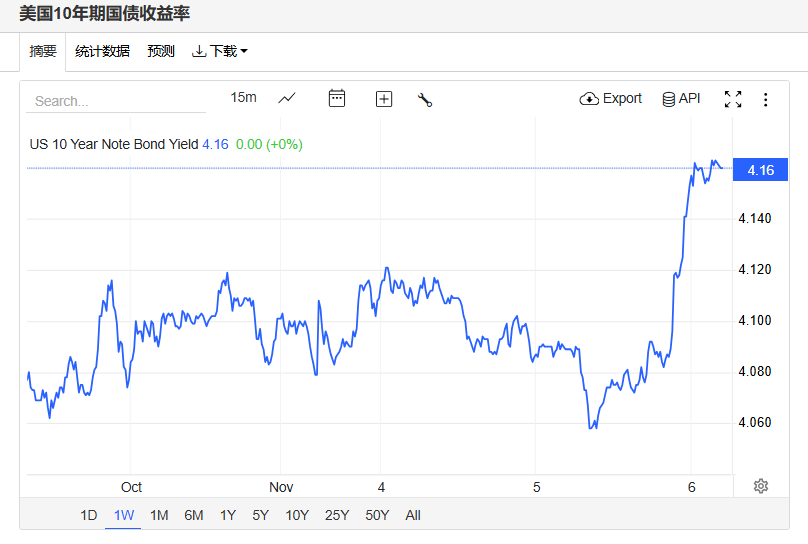Viewport: 808px width, 544px height.
Task: Focus the Search input field
Action: [x=116, y=101]
